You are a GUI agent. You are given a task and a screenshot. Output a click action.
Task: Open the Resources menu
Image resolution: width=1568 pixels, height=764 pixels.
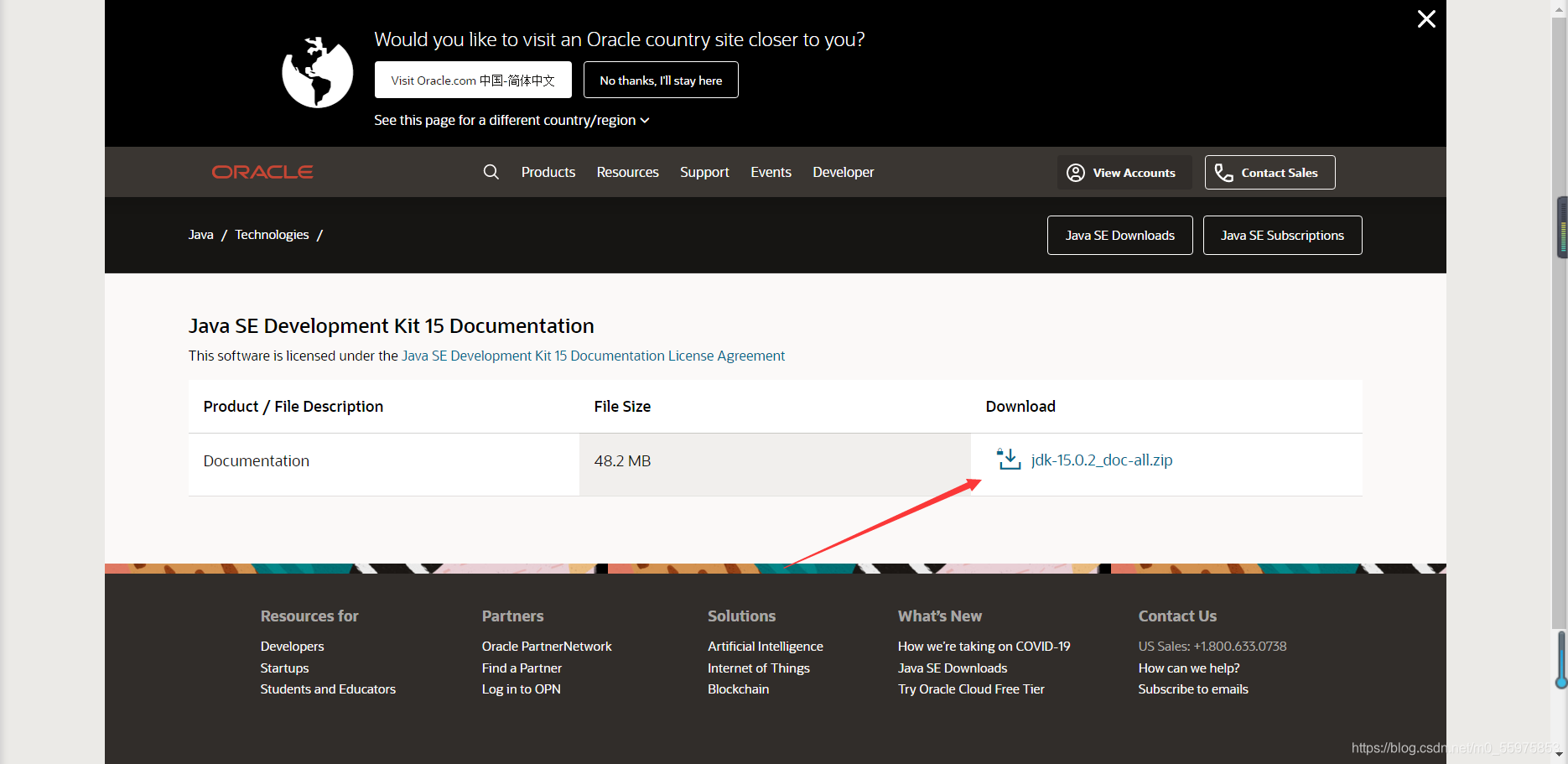coord(628,172)
